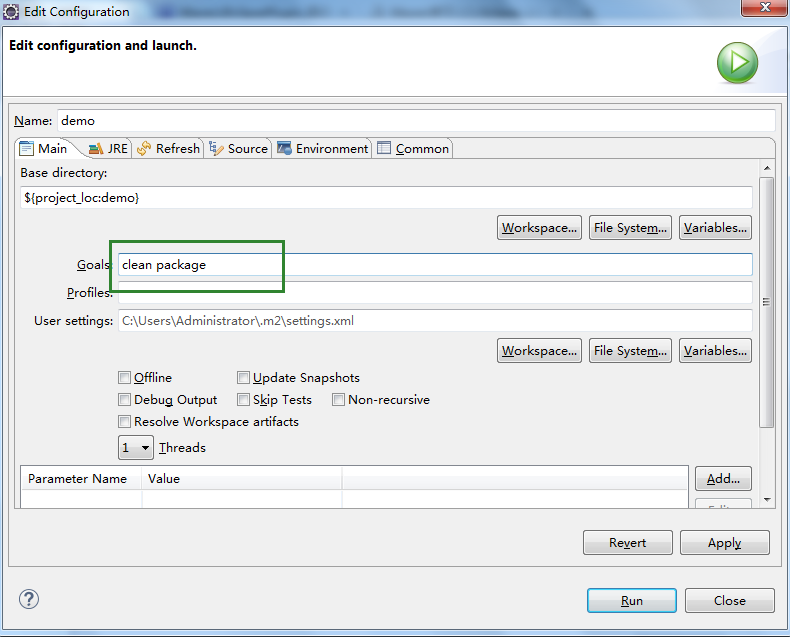The width and height of the screenshot is (790, 637).
Task: Focus the Name input field
Action: tap(416, 121)
